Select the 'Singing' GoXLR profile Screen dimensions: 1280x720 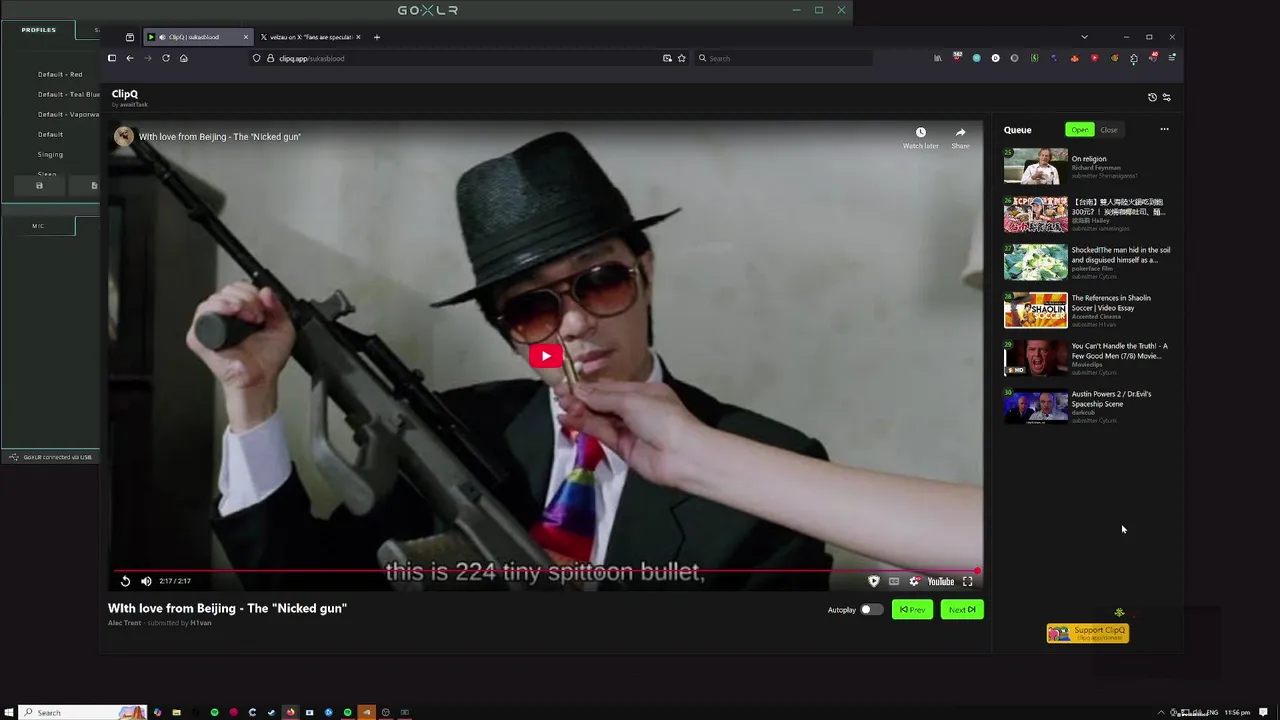pos(50,154)
